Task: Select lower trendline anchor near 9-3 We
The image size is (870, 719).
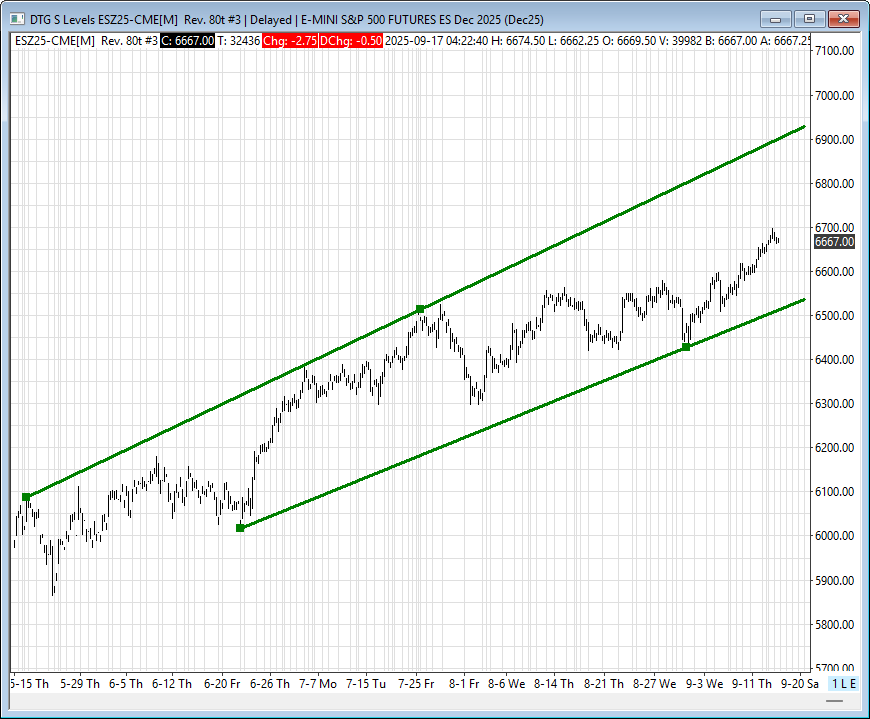Action: click(x=686, y=347)
